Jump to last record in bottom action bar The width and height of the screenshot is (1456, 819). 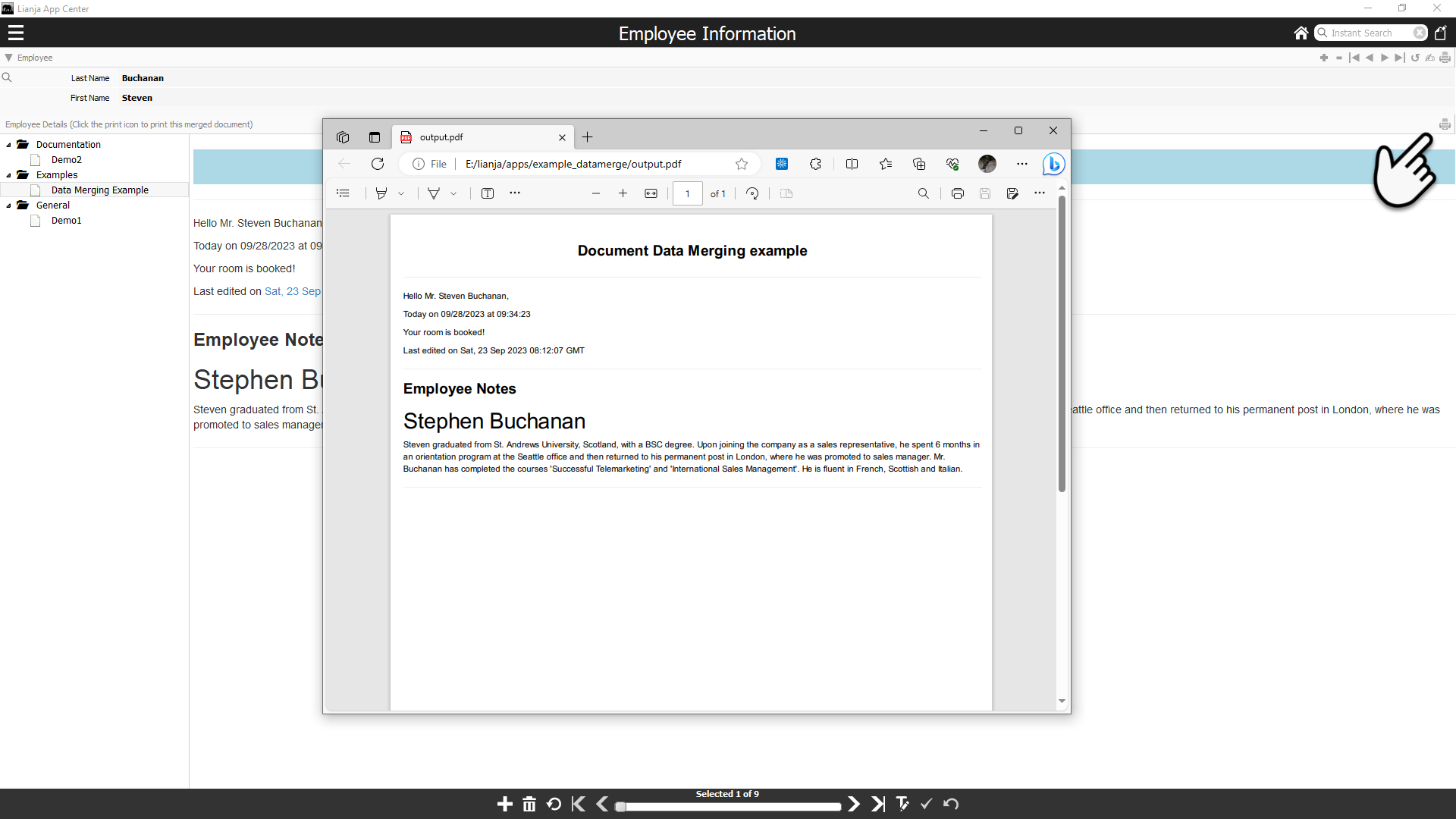pos(878,804)
